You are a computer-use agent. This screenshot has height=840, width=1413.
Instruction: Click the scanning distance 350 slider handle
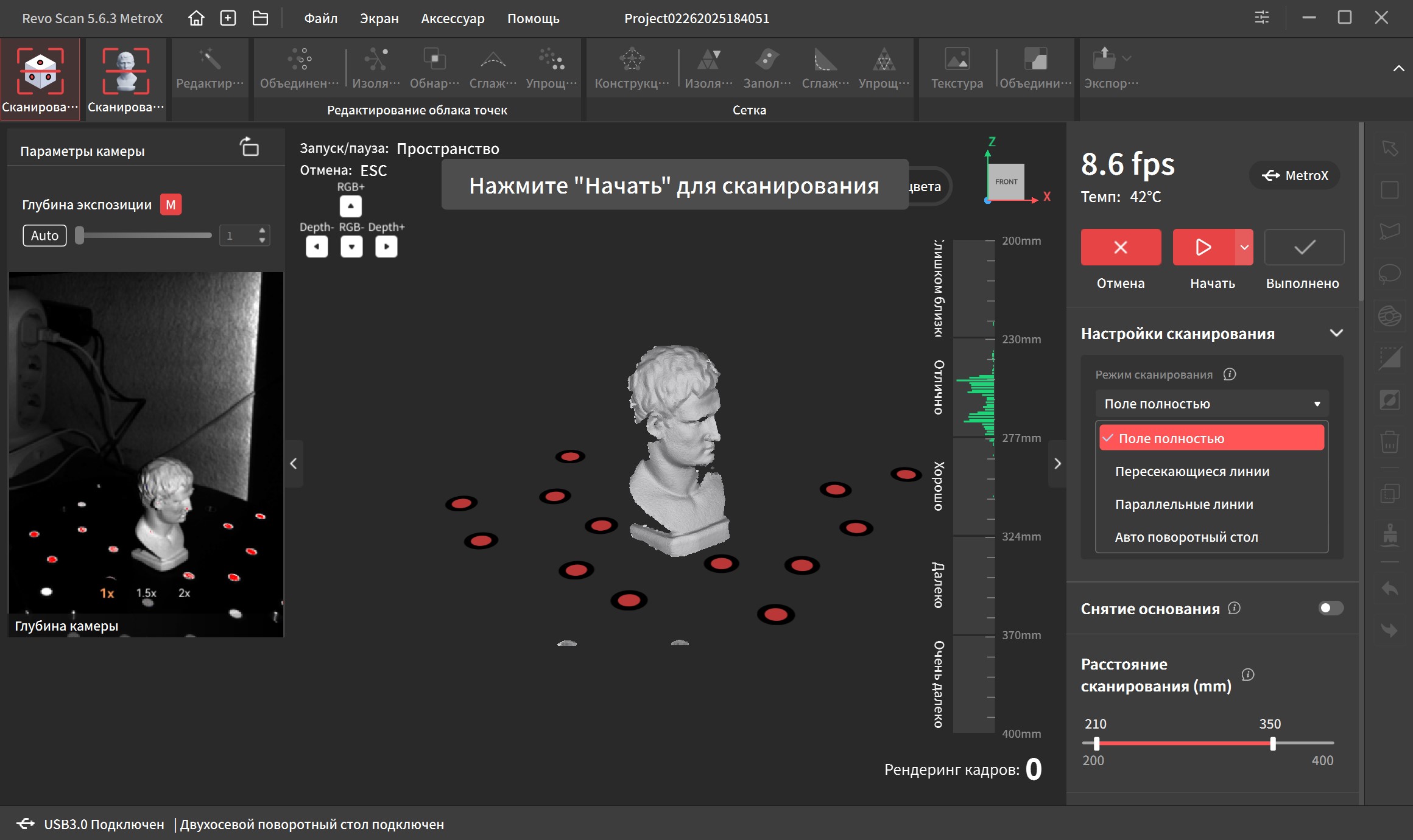tap(1272, 743)
